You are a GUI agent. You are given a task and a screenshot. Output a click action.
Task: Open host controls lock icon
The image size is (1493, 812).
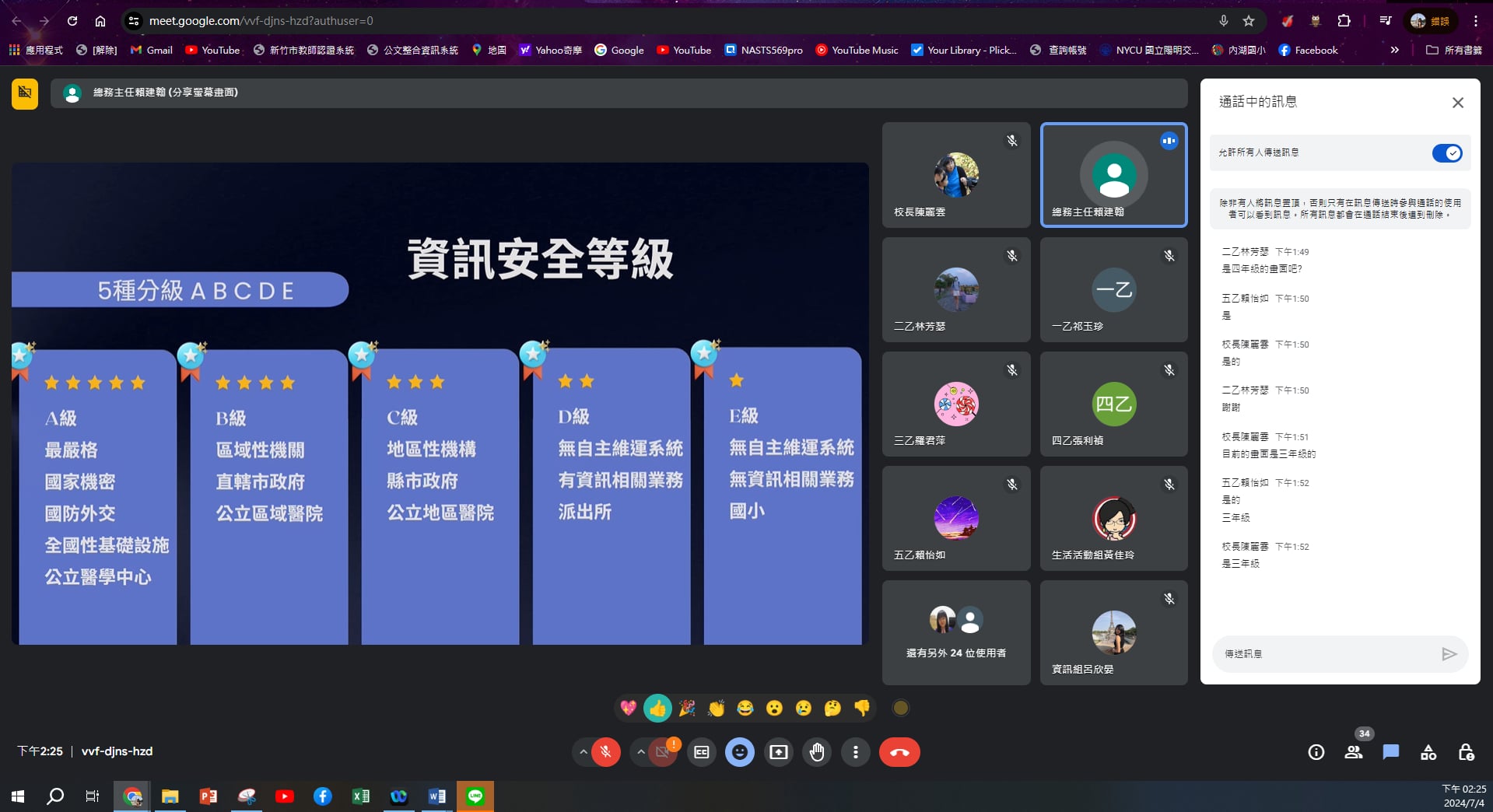(x=1466, y=752)
